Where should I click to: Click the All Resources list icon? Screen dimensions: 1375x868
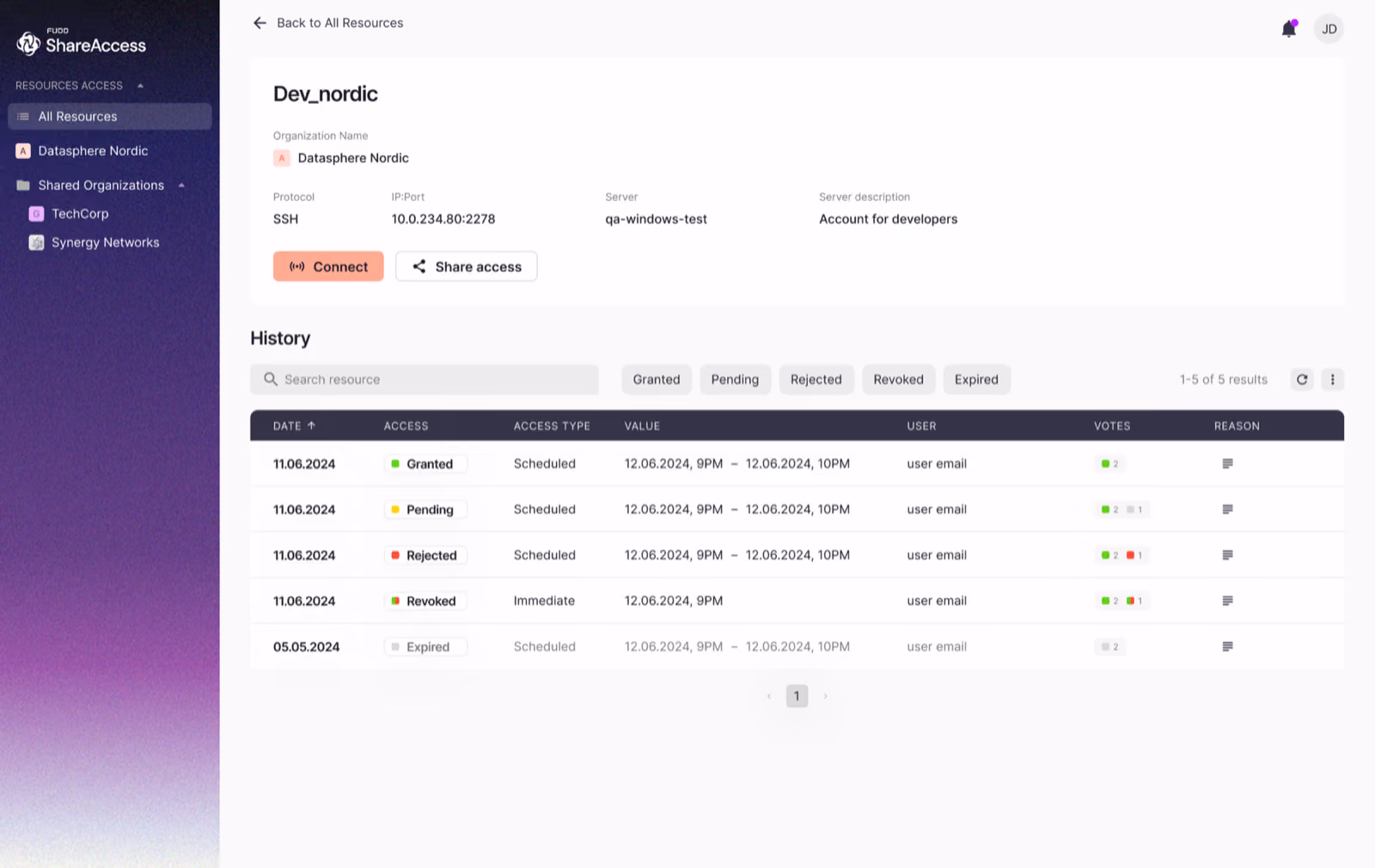click(x=23, y=117)
